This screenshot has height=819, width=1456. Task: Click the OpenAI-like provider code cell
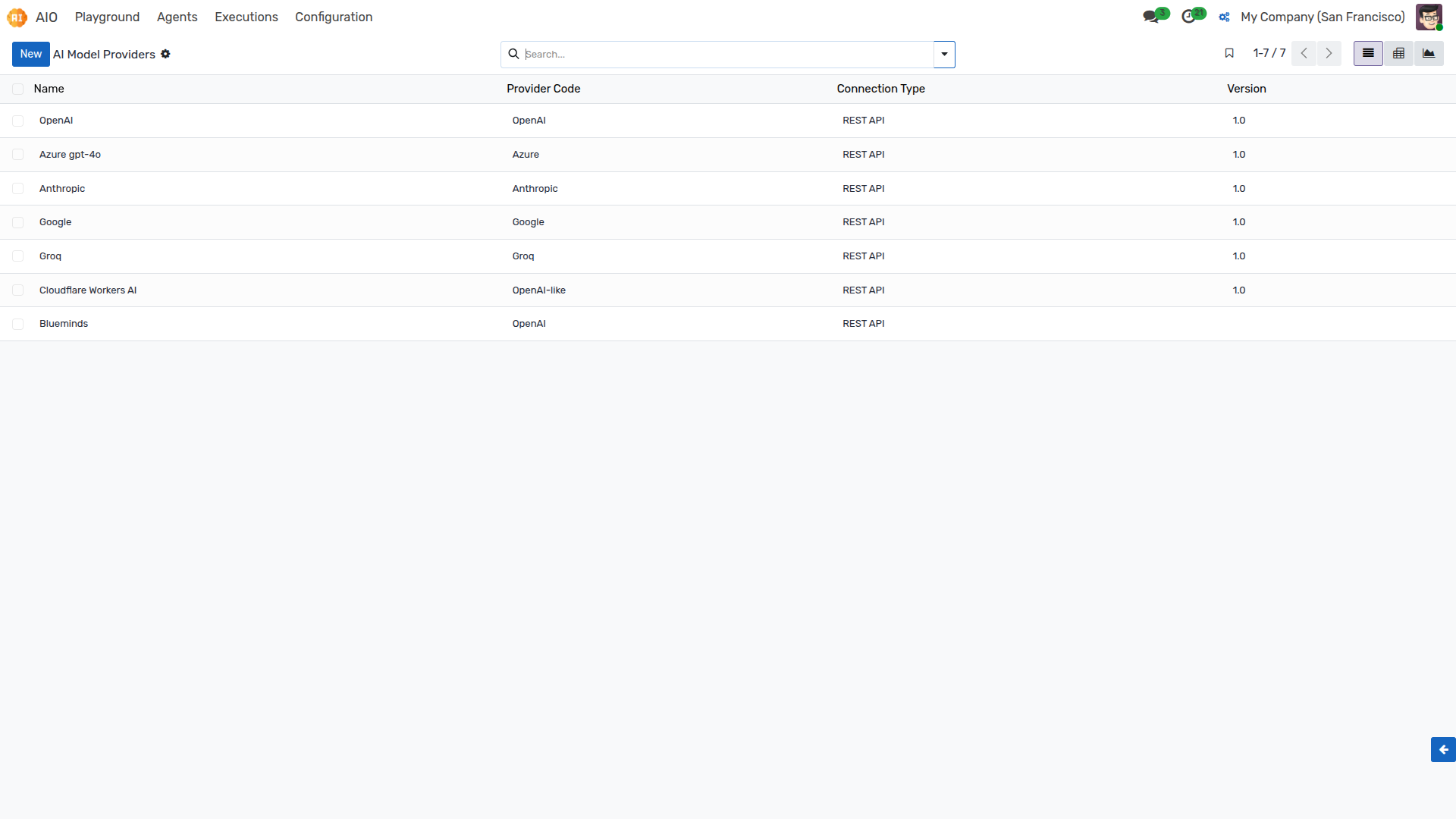pyautogui.click(x=538, y=290)
